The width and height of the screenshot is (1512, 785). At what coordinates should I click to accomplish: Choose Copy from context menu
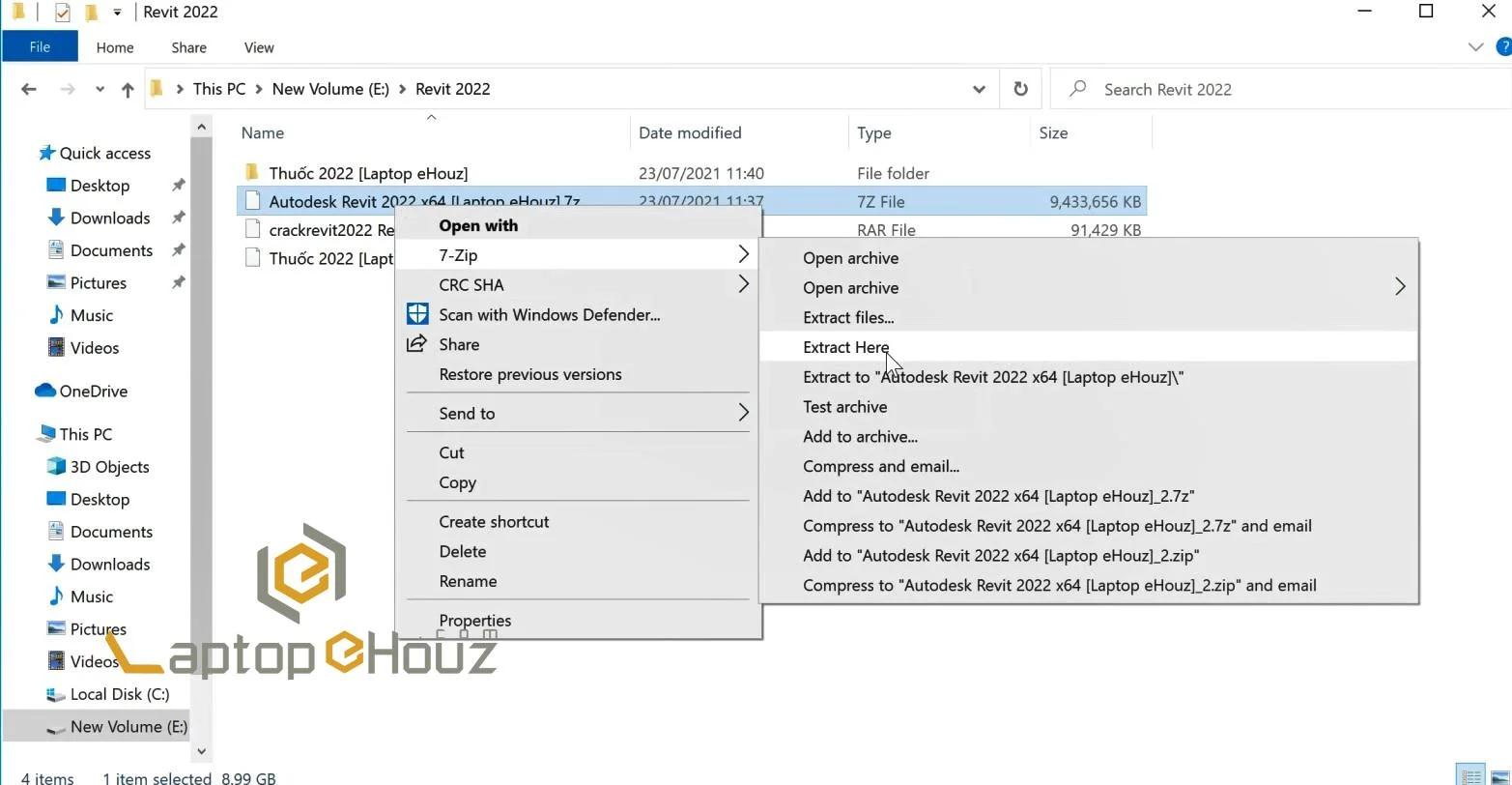[578, 482]
